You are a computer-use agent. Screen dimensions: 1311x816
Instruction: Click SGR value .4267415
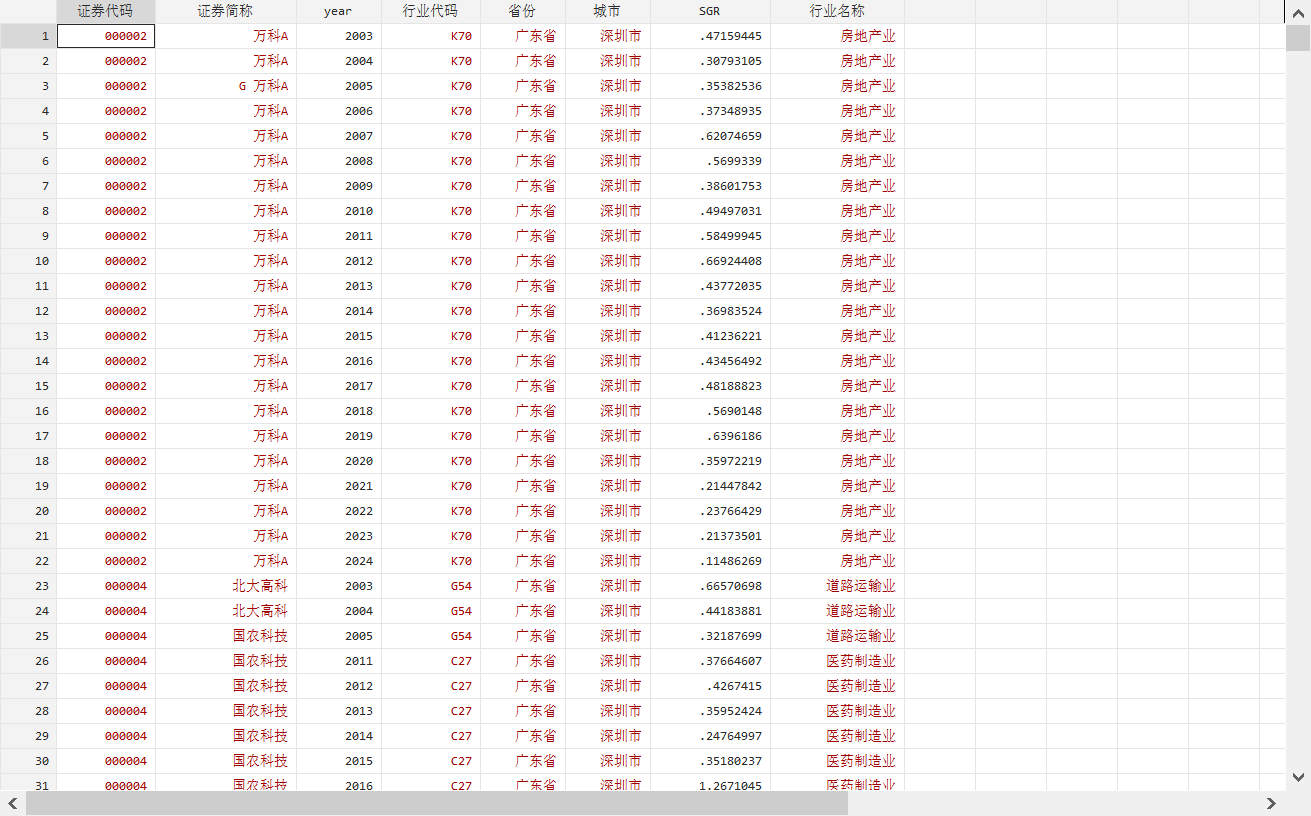pos(710,686)
